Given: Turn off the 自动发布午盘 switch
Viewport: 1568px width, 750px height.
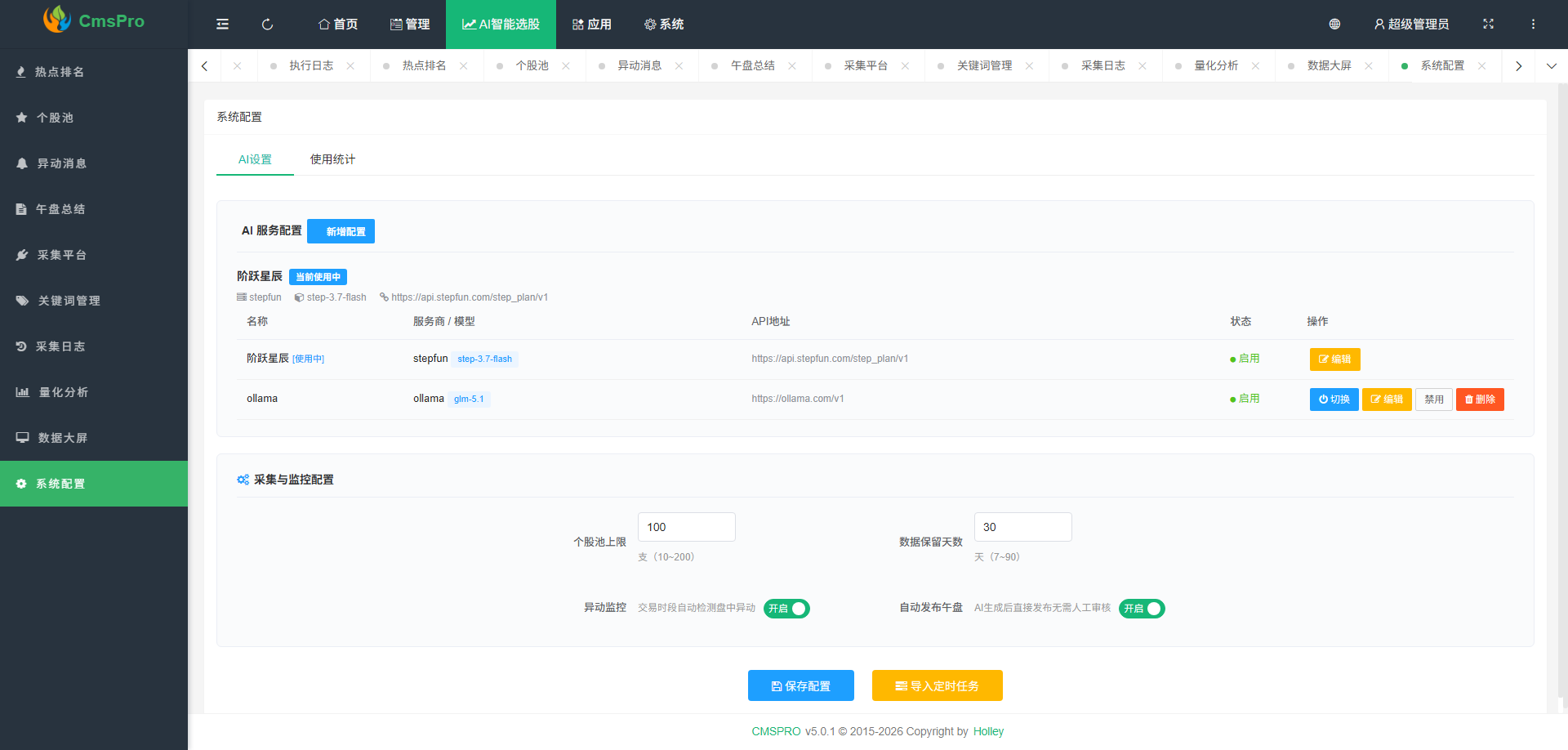Looking at the screenshot, I should (x=1142, y=609).
